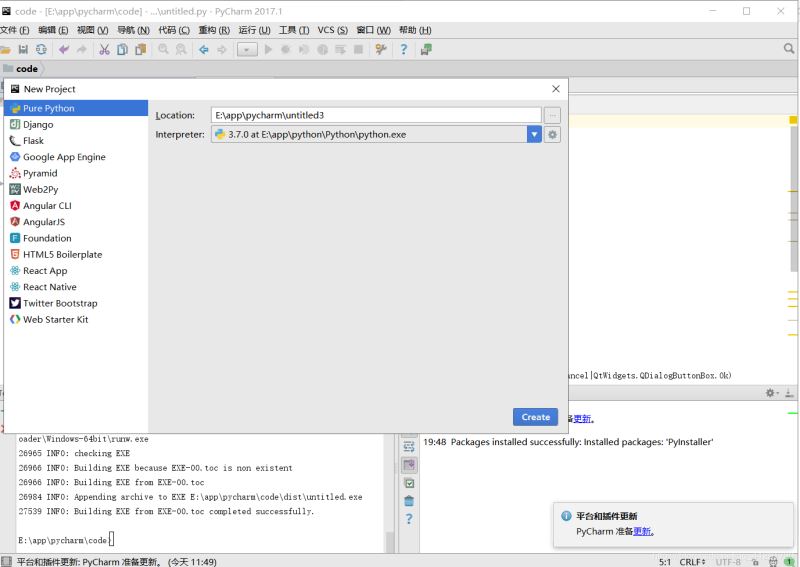800x567 pixels.
Task: Select HTML5 Boilerplate project type
Action: pos(76,255)
